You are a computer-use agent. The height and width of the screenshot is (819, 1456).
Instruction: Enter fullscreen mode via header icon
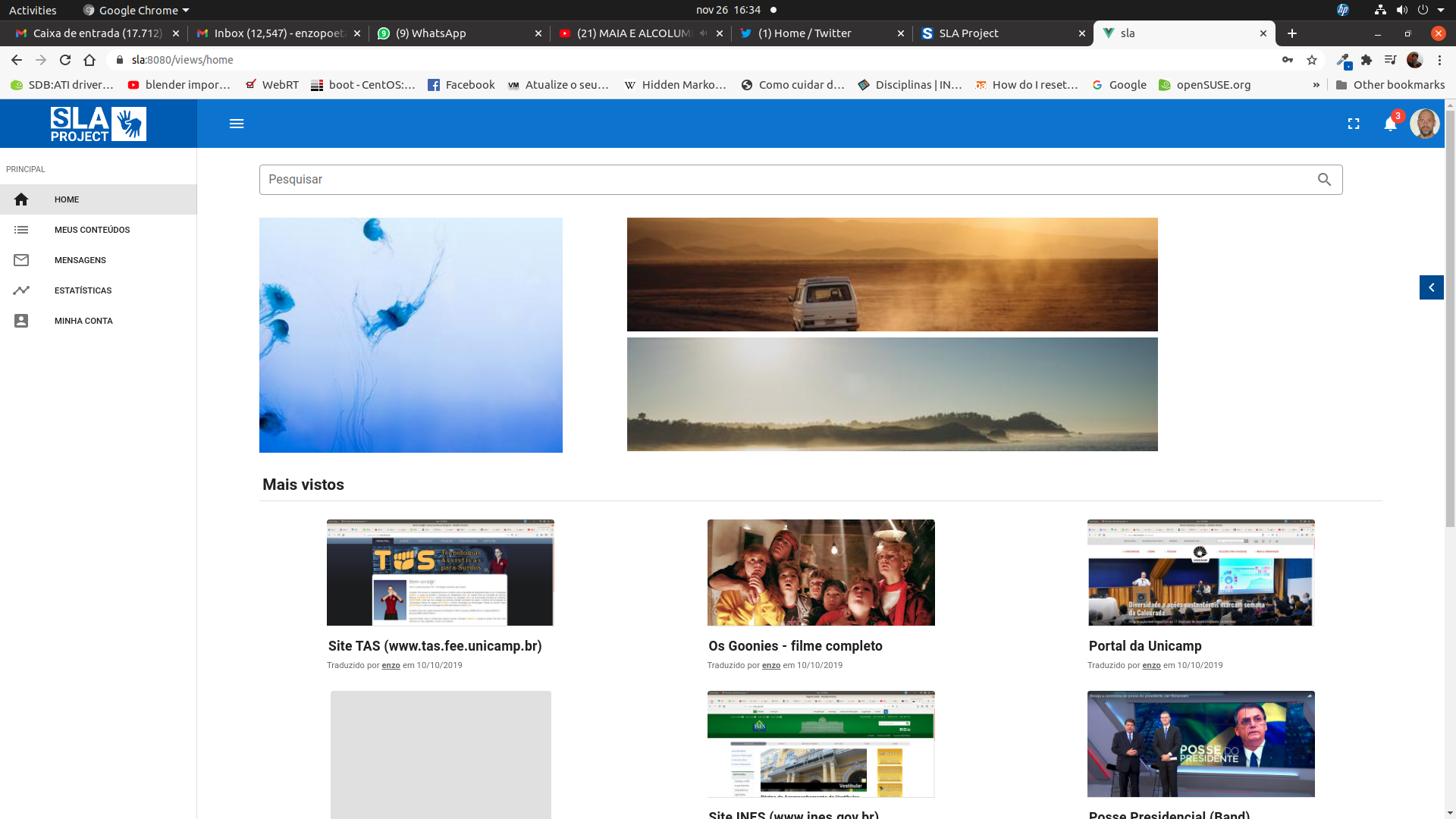click(1354, 124)
